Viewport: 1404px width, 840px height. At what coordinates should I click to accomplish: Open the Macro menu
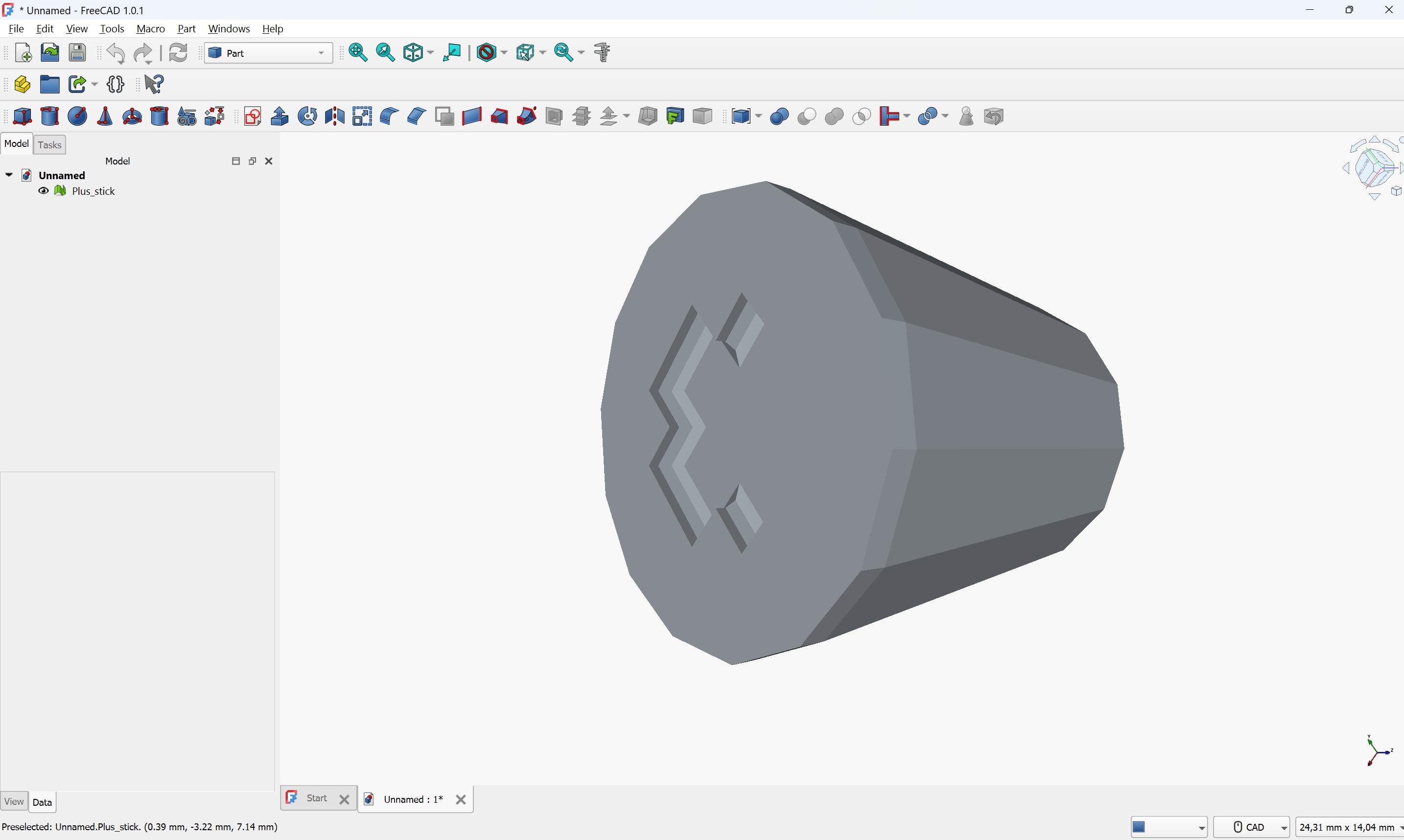(x=150, y=29)
